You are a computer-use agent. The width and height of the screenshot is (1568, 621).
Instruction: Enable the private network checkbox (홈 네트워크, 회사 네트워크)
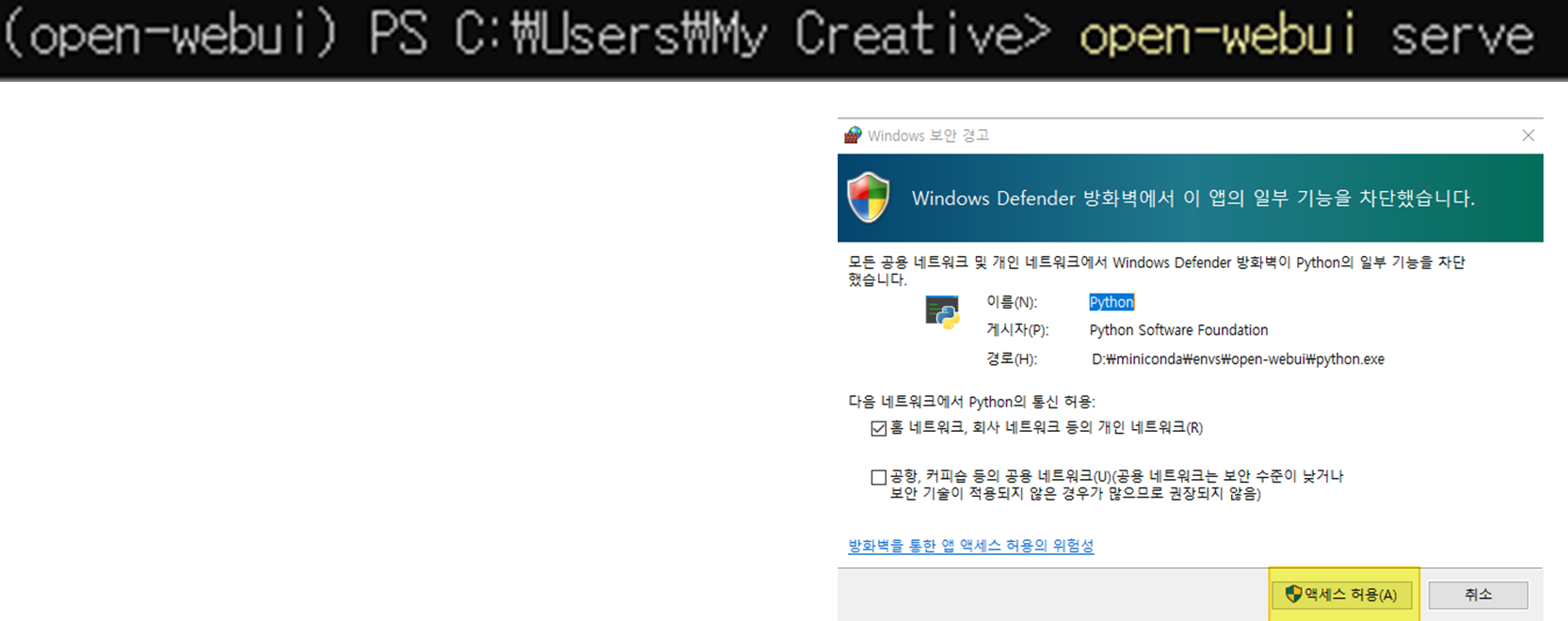[x=879, y=428]
